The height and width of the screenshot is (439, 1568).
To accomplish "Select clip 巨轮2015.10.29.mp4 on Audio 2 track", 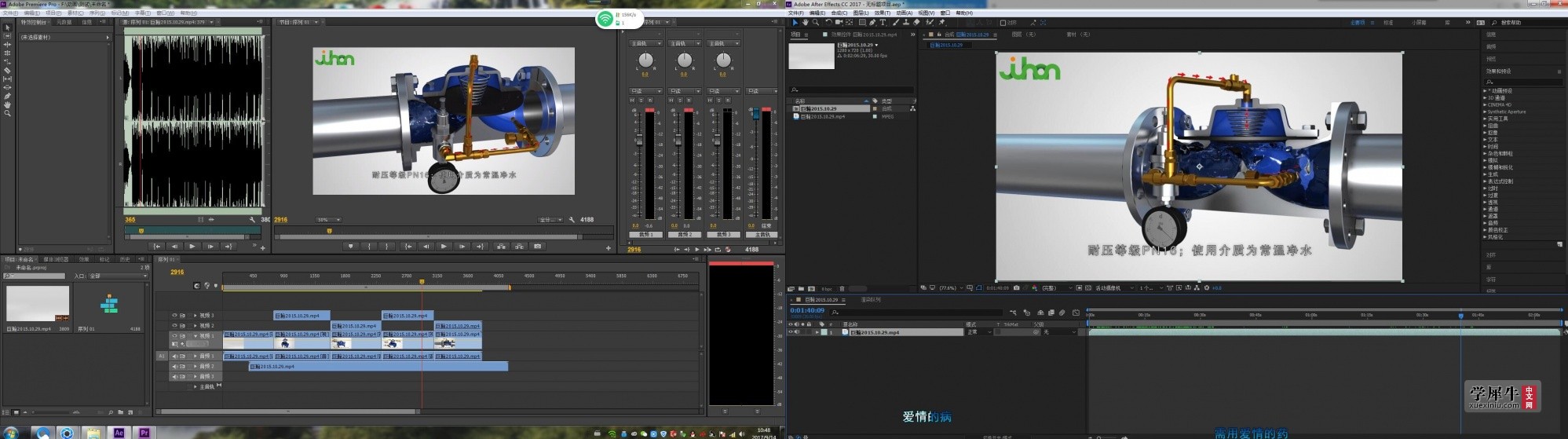I will (x=378, y=366).
